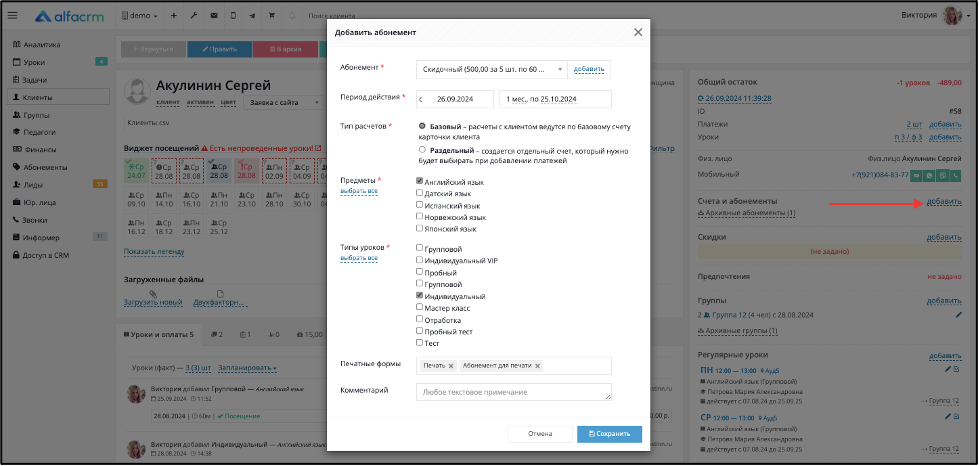Click the Поиск клиента search field
The image size is (979, 466).
click(332, 16)
